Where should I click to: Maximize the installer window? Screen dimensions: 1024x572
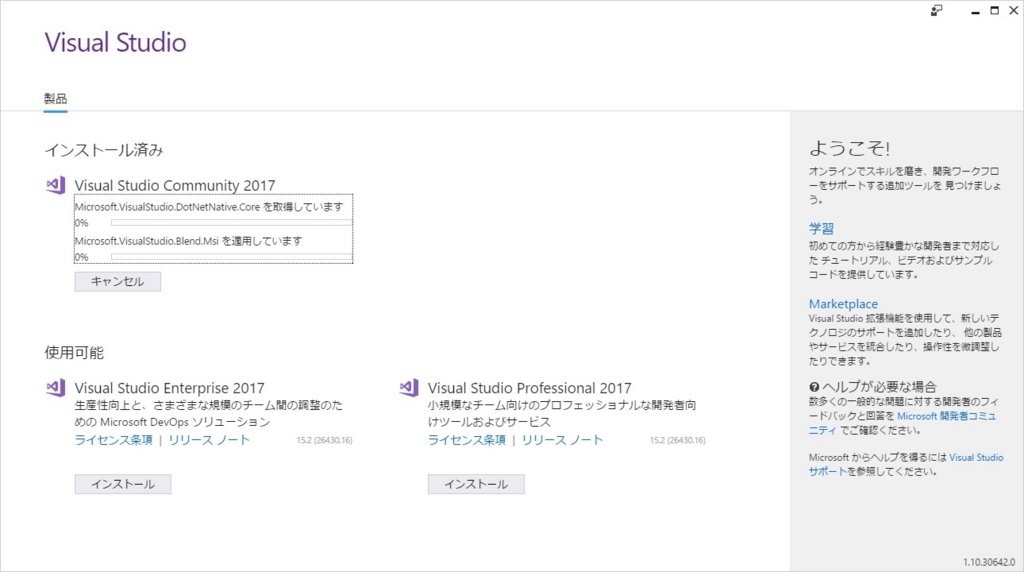point(995,10)
